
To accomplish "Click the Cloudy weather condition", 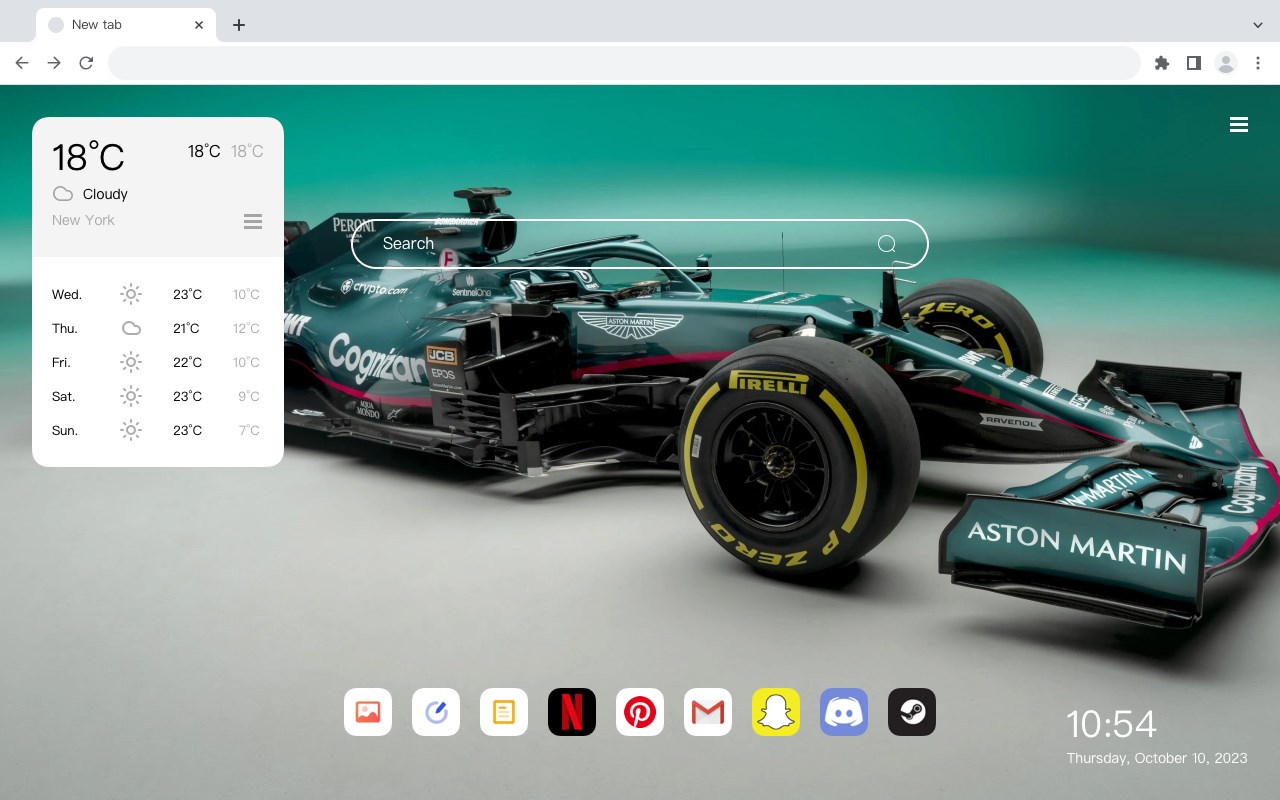I will [105, 194].
